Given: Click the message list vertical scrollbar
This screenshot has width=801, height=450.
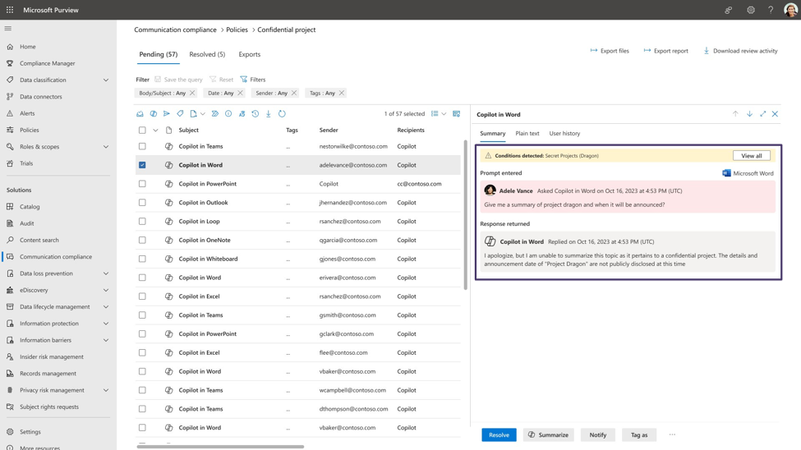Looking at the screenshot, I should 465,215.
